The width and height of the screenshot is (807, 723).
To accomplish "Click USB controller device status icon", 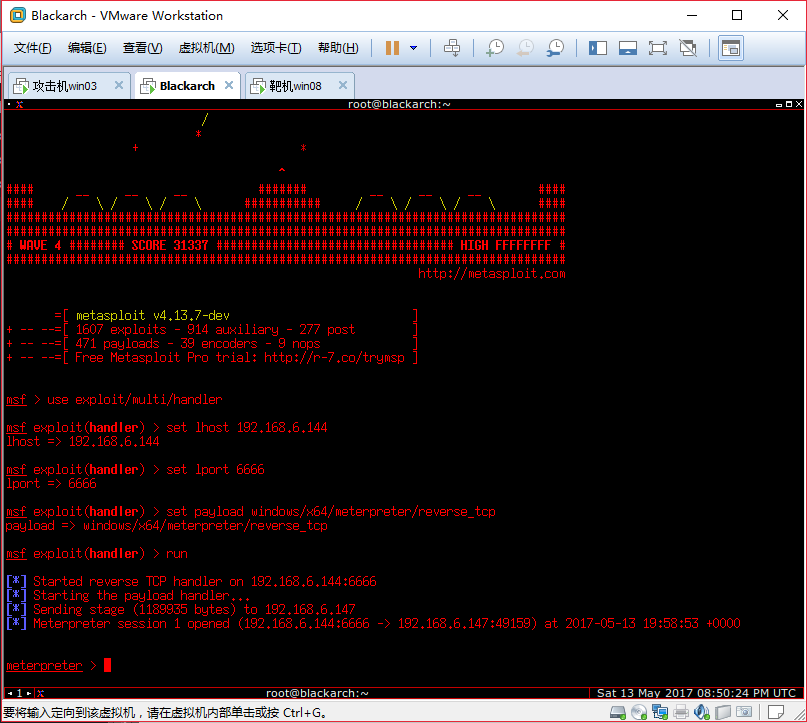I will point(723,712).
